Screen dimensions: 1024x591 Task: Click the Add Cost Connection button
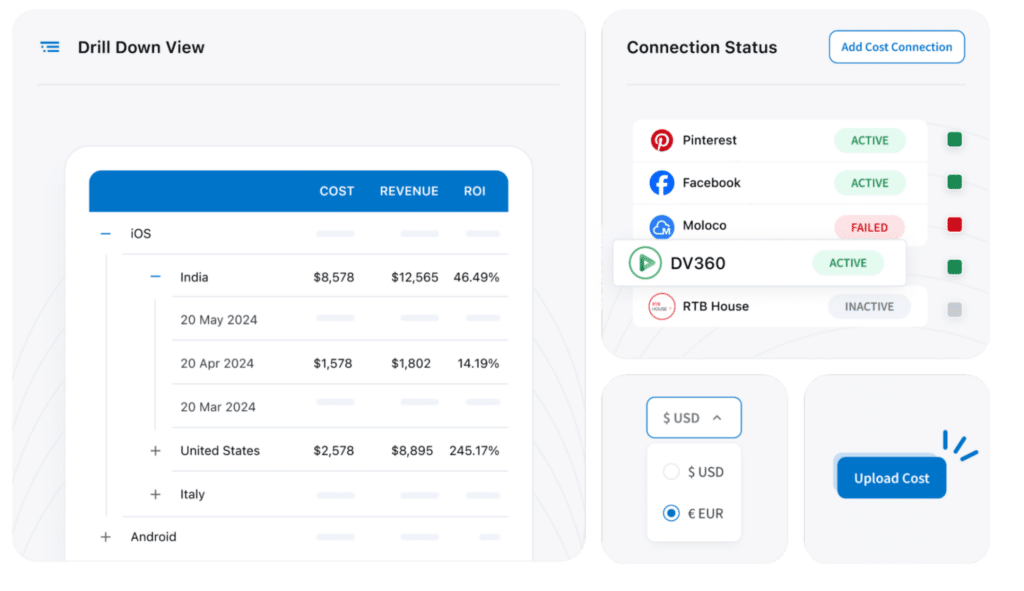(896, 46)
